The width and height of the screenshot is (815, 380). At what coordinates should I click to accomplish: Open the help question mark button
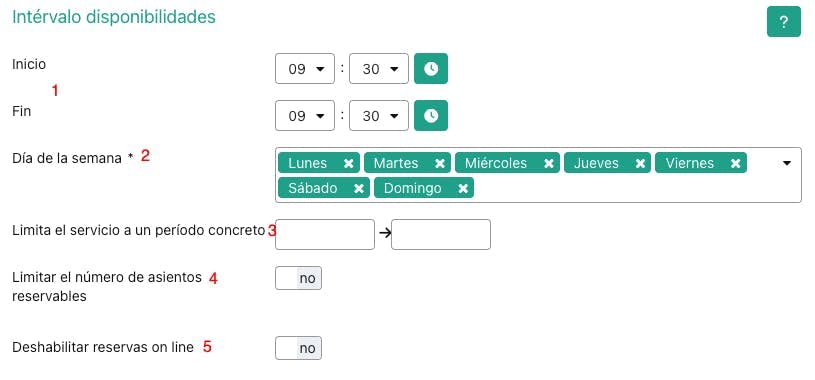[x=784, y=22]
